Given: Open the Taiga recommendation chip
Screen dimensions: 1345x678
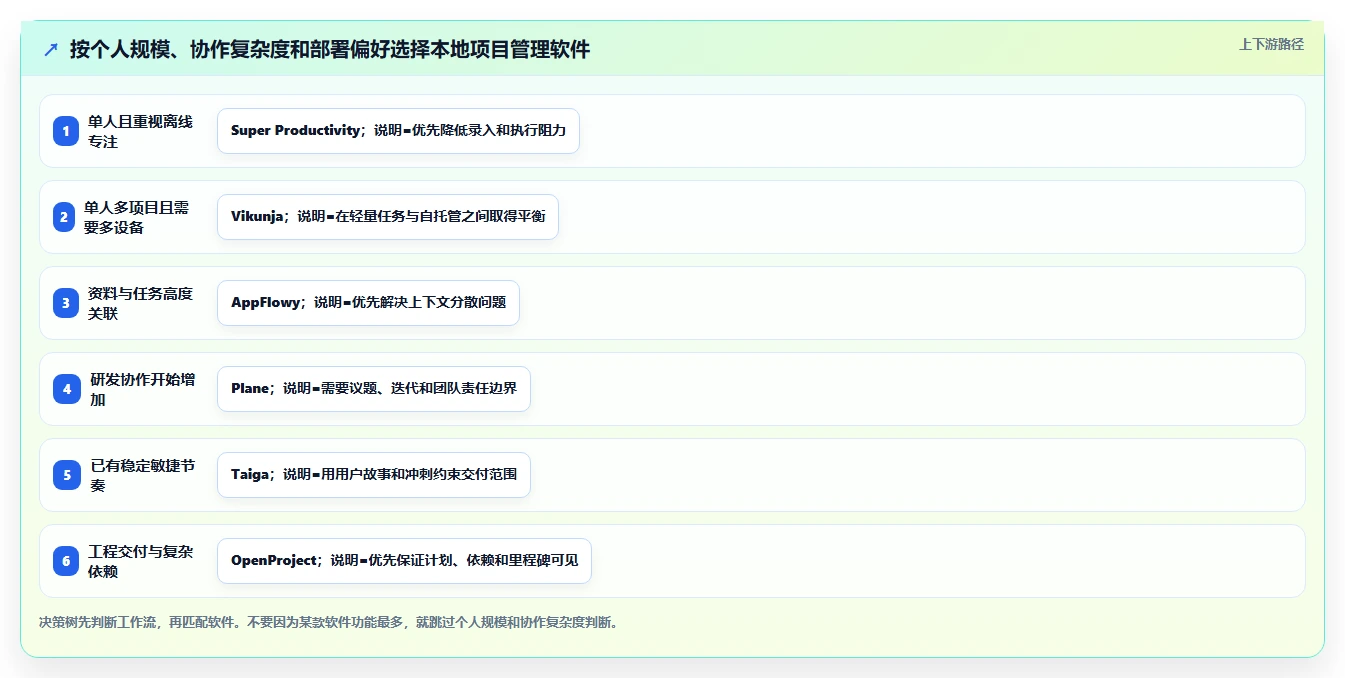Looking at the screenshot, I should 374,475.
